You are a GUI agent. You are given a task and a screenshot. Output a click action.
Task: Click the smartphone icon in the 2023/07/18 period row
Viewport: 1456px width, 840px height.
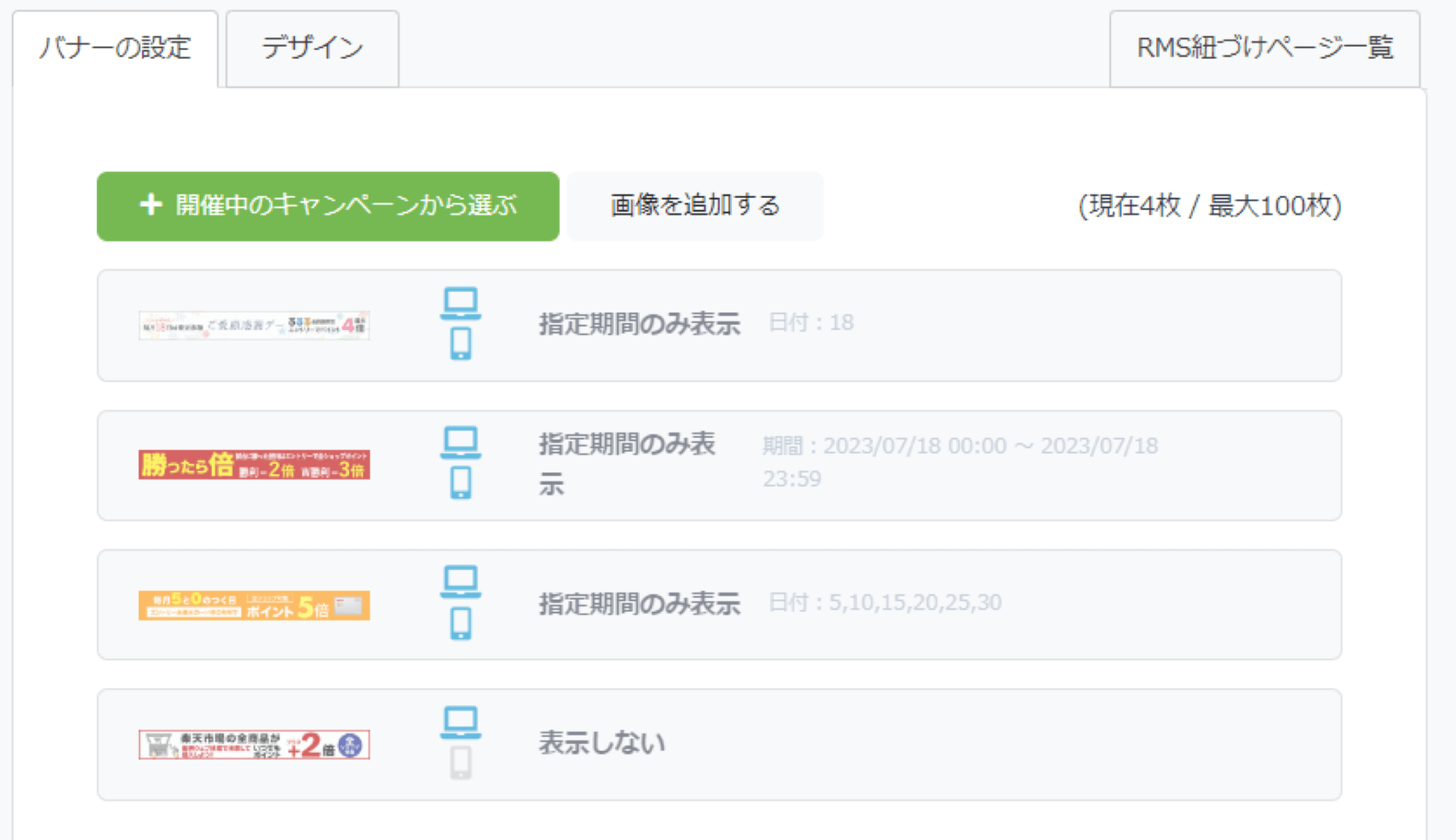coord(461,483)
